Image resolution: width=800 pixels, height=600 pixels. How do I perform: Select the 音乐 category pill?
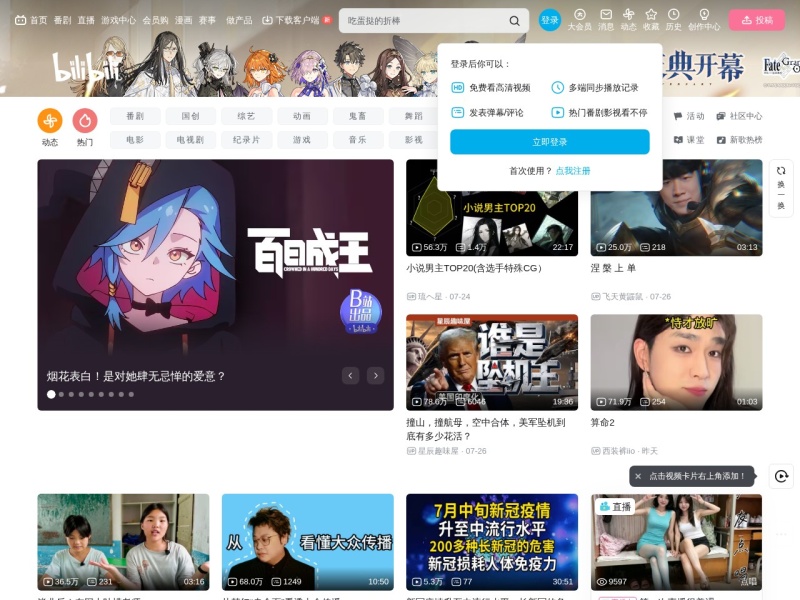pyautogui.click(x=358, y=140)
